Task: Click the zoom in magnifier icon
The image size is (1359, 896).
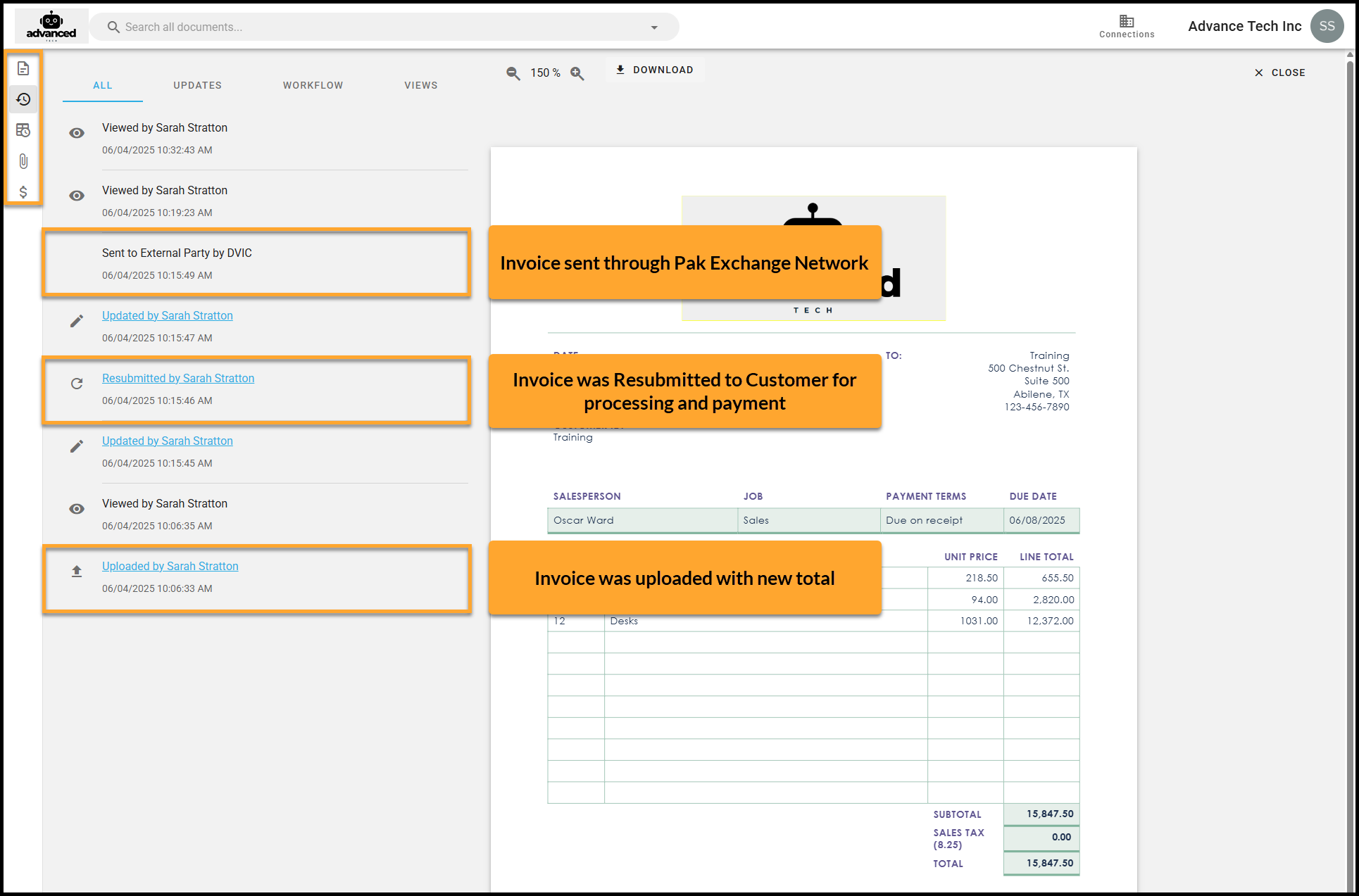Action: click(x=577, y=73)
